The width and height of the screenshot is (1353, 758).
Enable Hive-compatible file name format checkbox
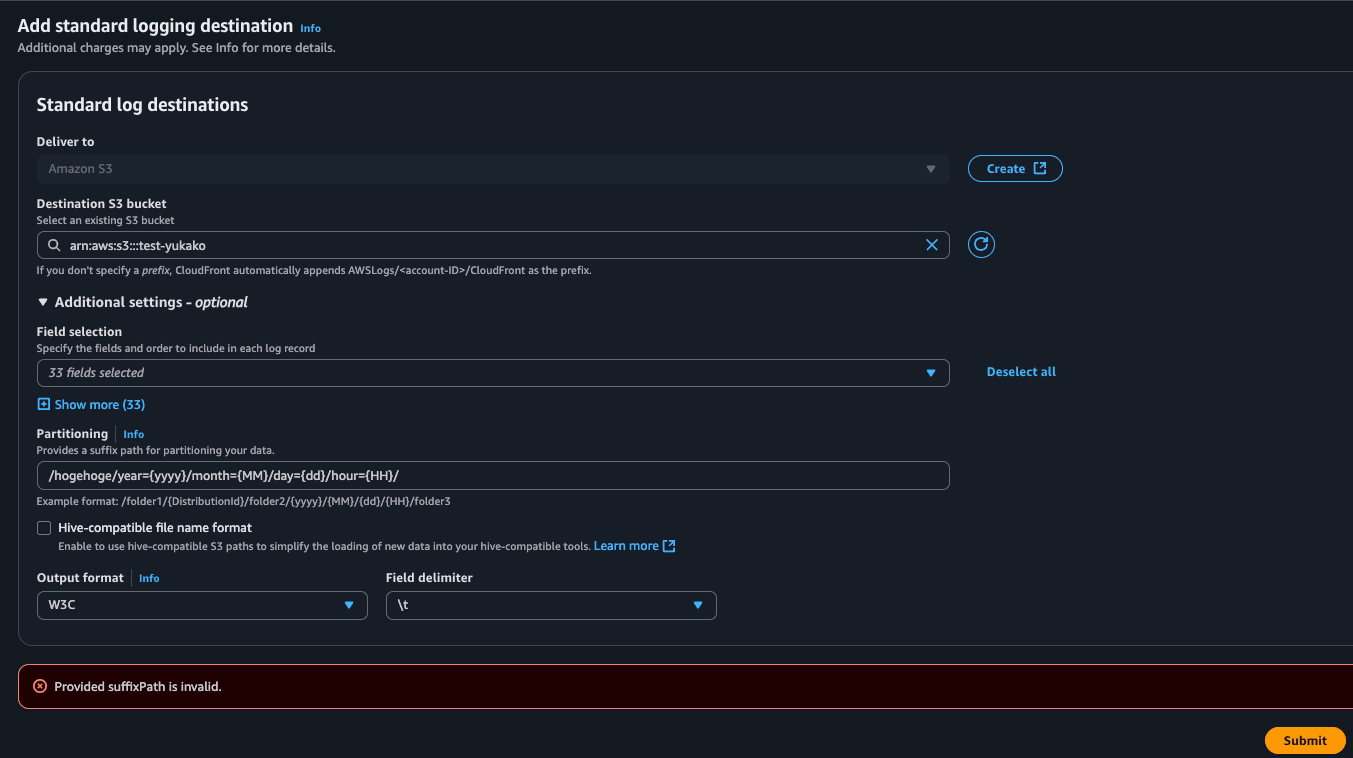[44, 528]
